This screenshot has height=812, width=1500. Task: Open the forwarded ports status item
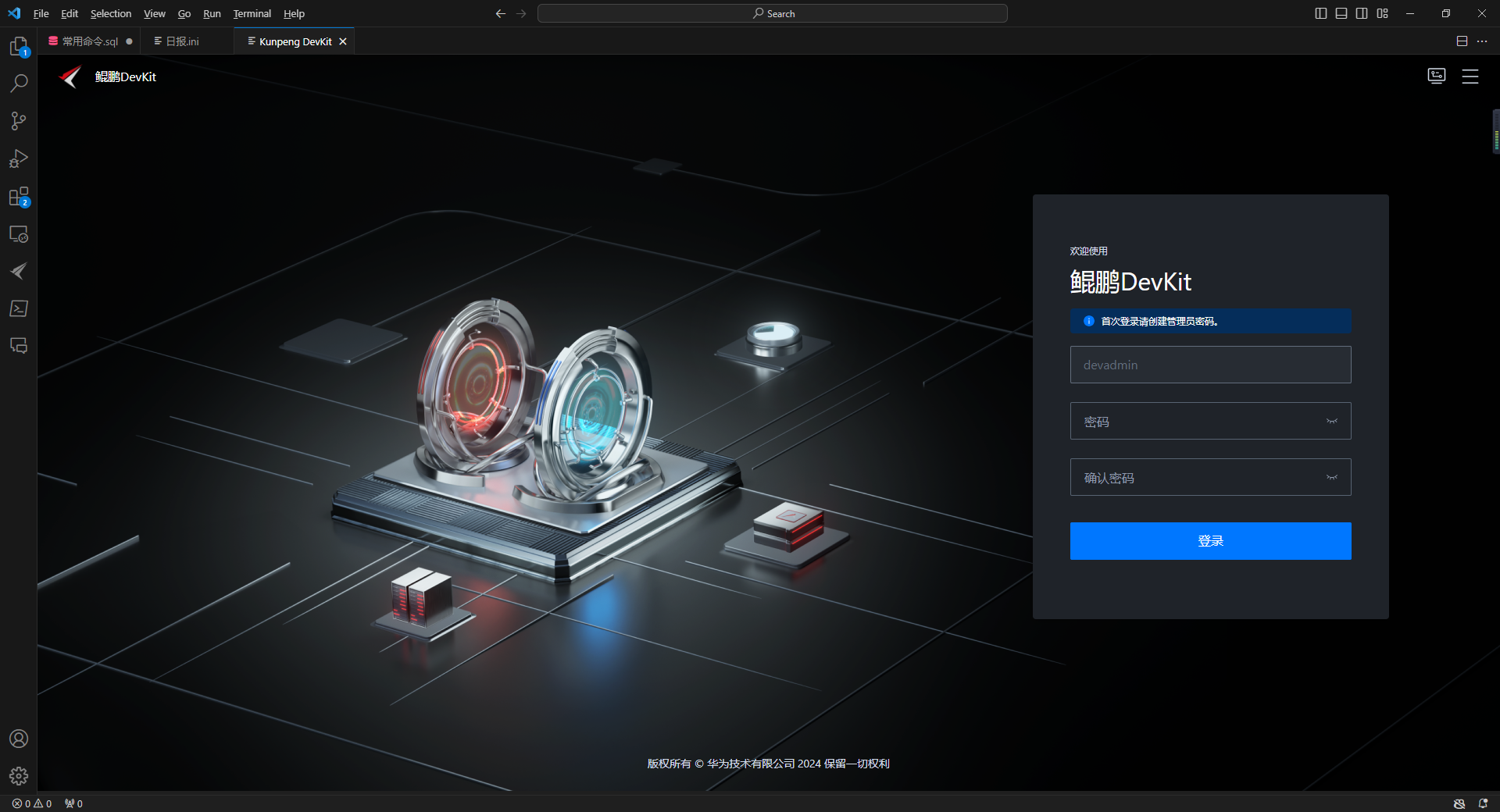coord(73,803)
